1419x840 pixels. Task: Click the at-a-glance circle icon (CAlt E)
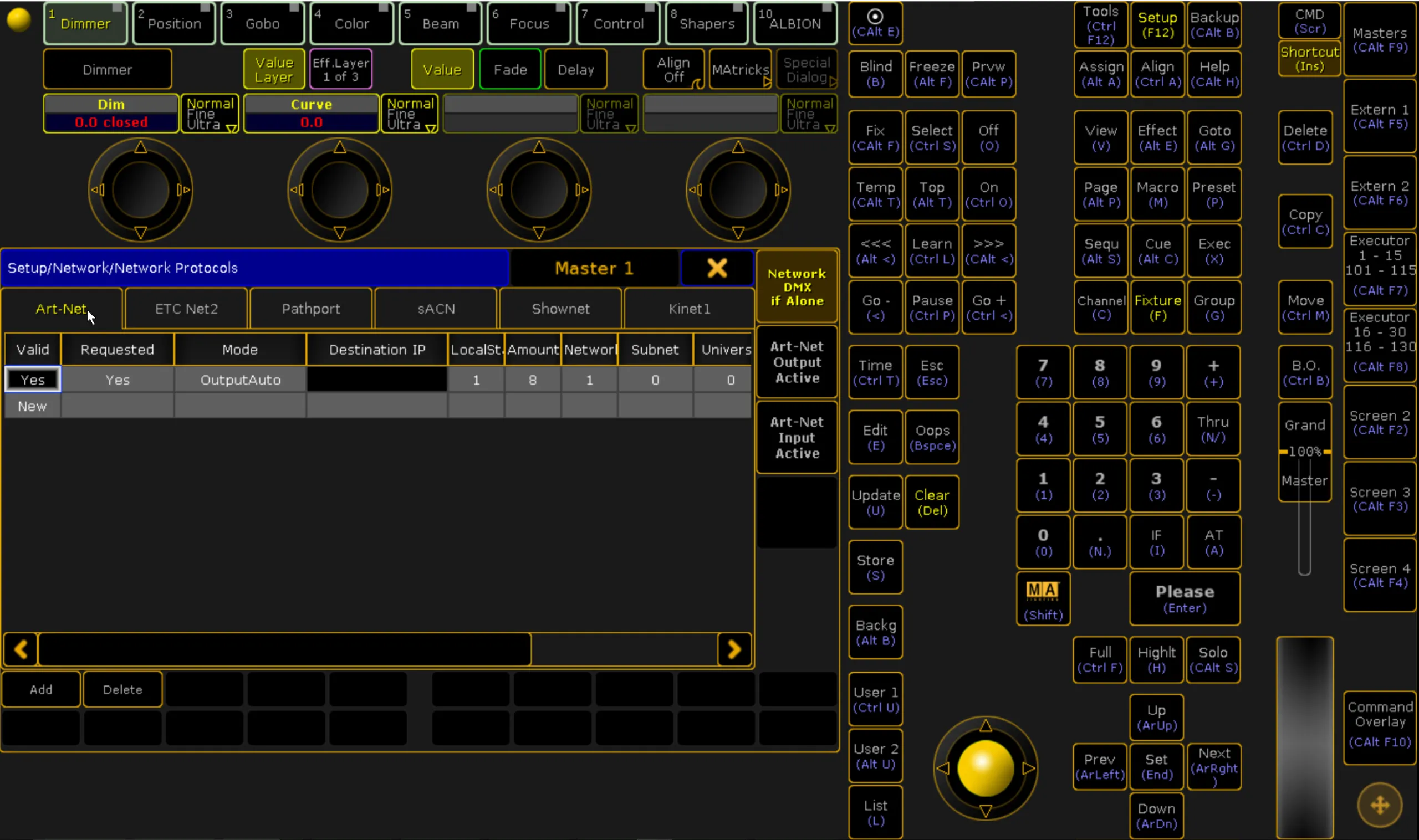tap(875, 23)
